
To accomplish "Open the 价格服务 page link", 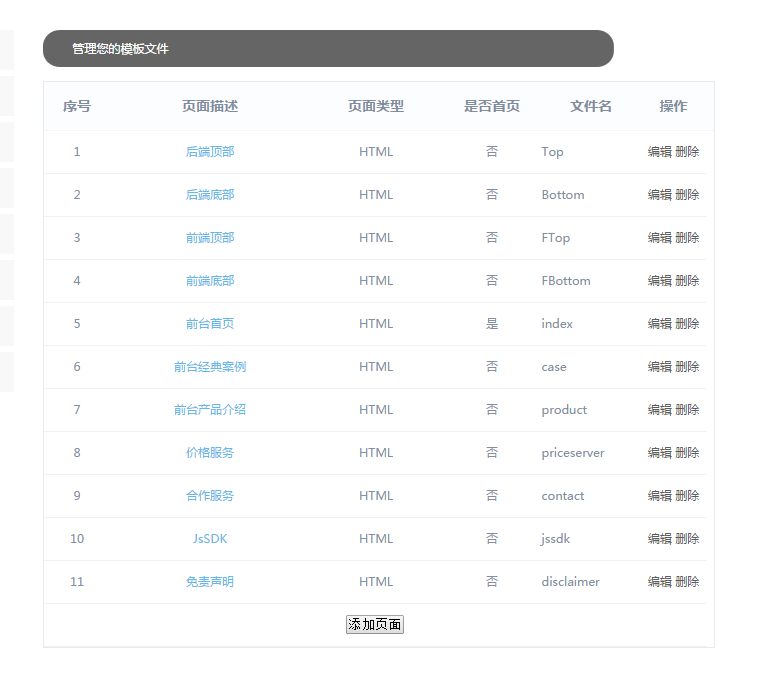I will [210, 453].
